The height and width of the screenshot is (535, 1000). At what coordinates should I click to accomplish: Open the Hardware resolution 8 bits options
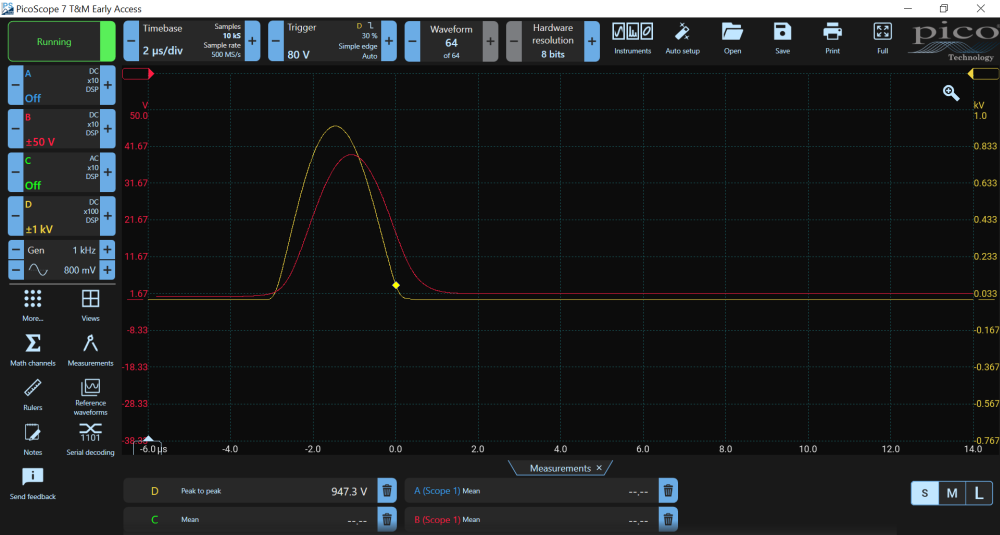[x=553, y=41]
